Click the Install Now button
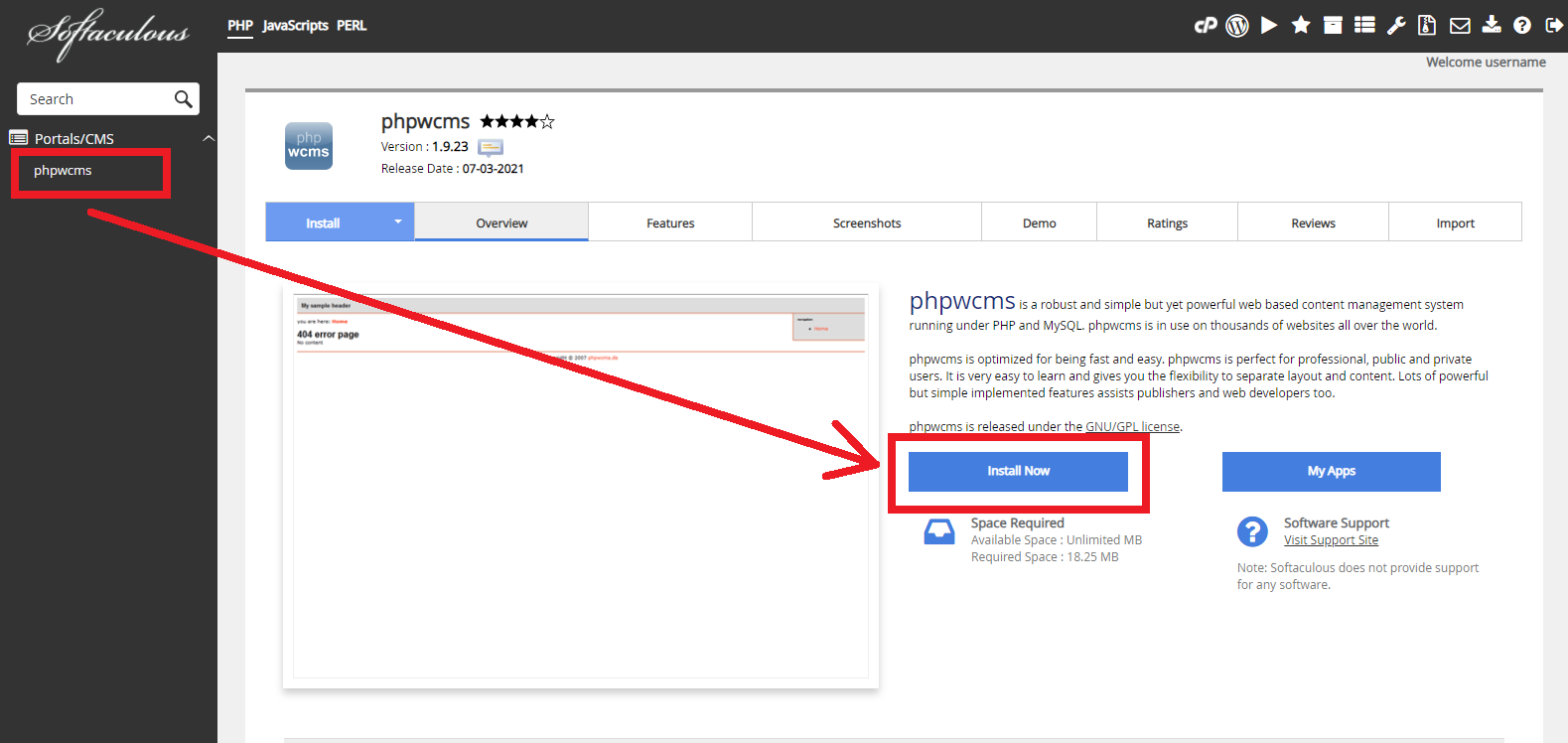1568x743 pixels. 1018,471
